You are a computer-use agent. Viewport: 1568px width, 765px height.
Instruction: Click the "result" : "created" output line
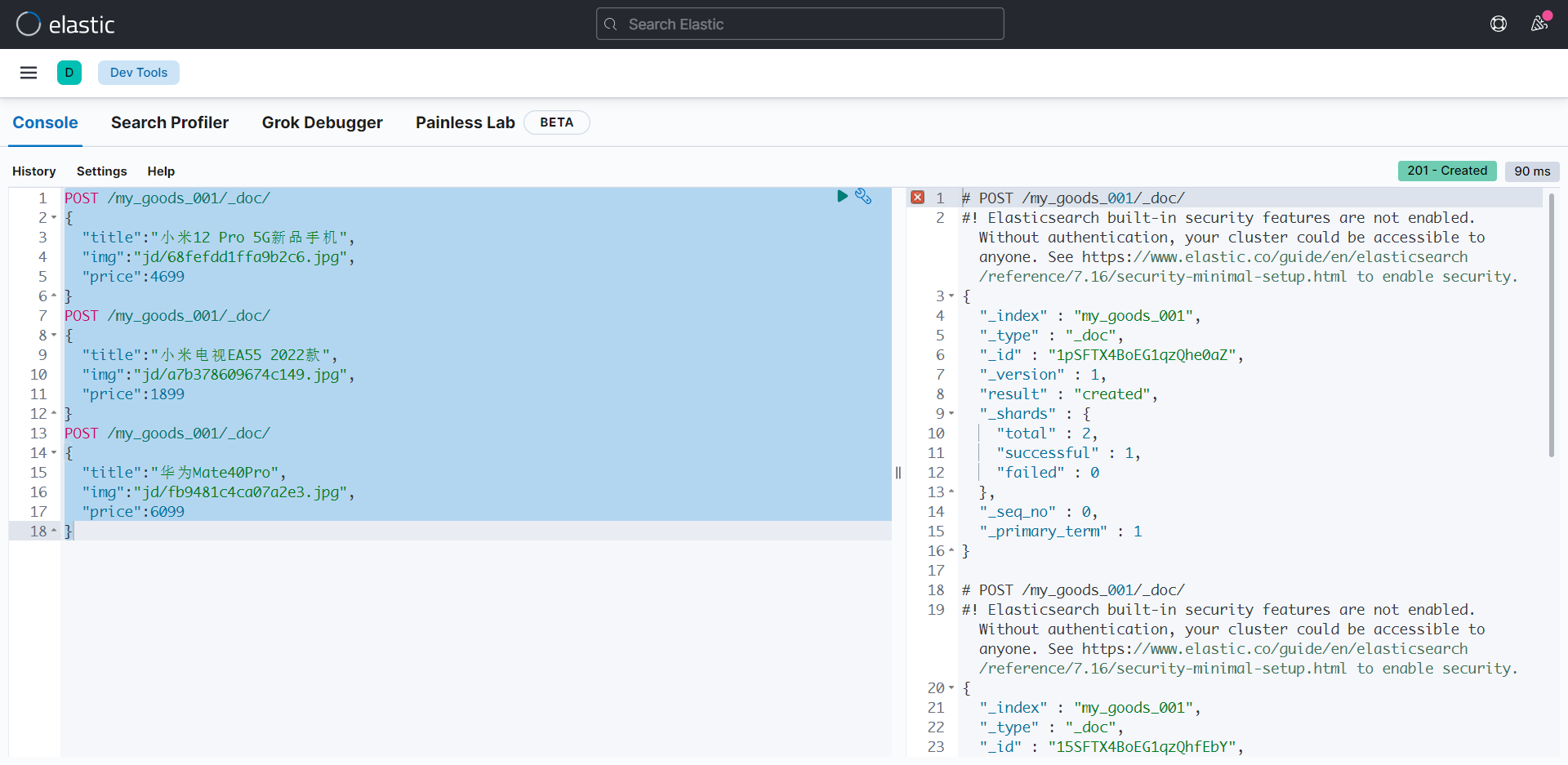coord(1068,394)
